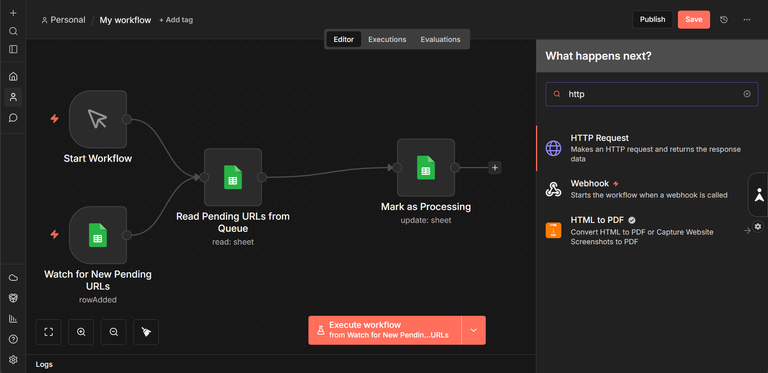768x373 pixels.
Task: Click the Save button
Action: click(x=694, y=20)
